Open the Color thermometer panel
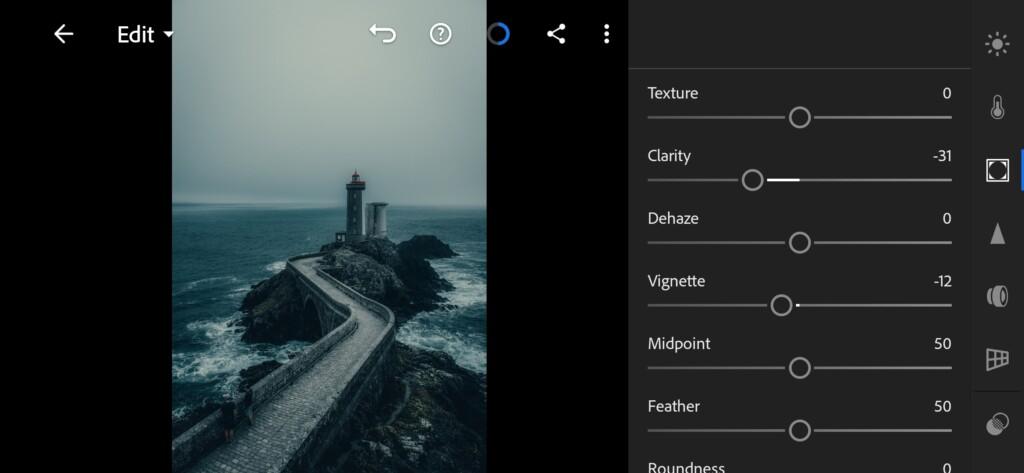Screen dimensions: 1024x473 (x=997, y=107)
